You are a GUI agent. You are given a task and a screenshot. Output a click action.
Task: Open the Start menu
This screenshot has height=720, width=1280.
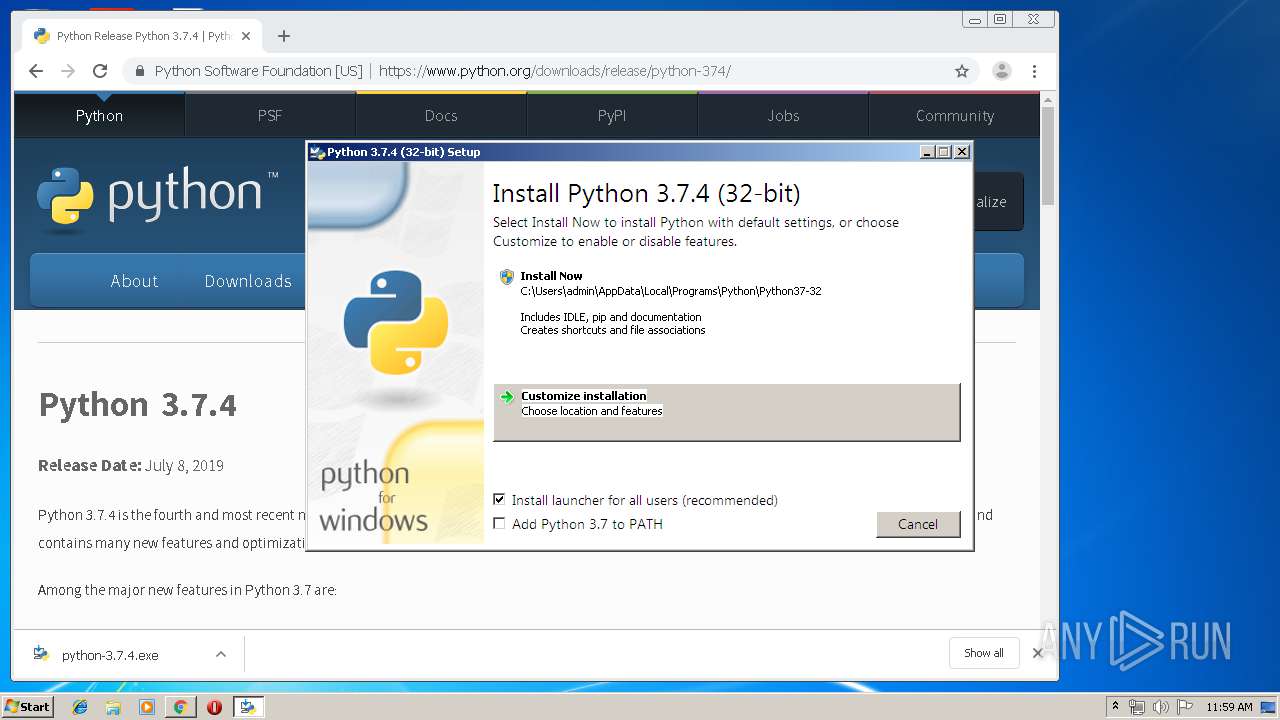(27, 707)
